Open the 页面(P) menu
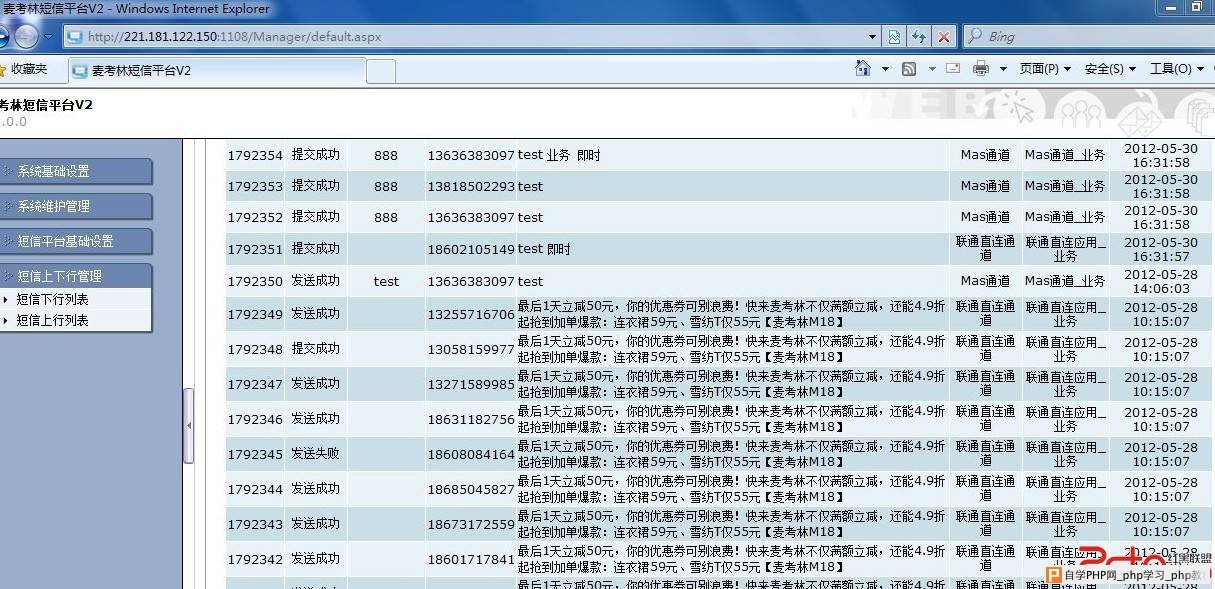 (1045, 69)
